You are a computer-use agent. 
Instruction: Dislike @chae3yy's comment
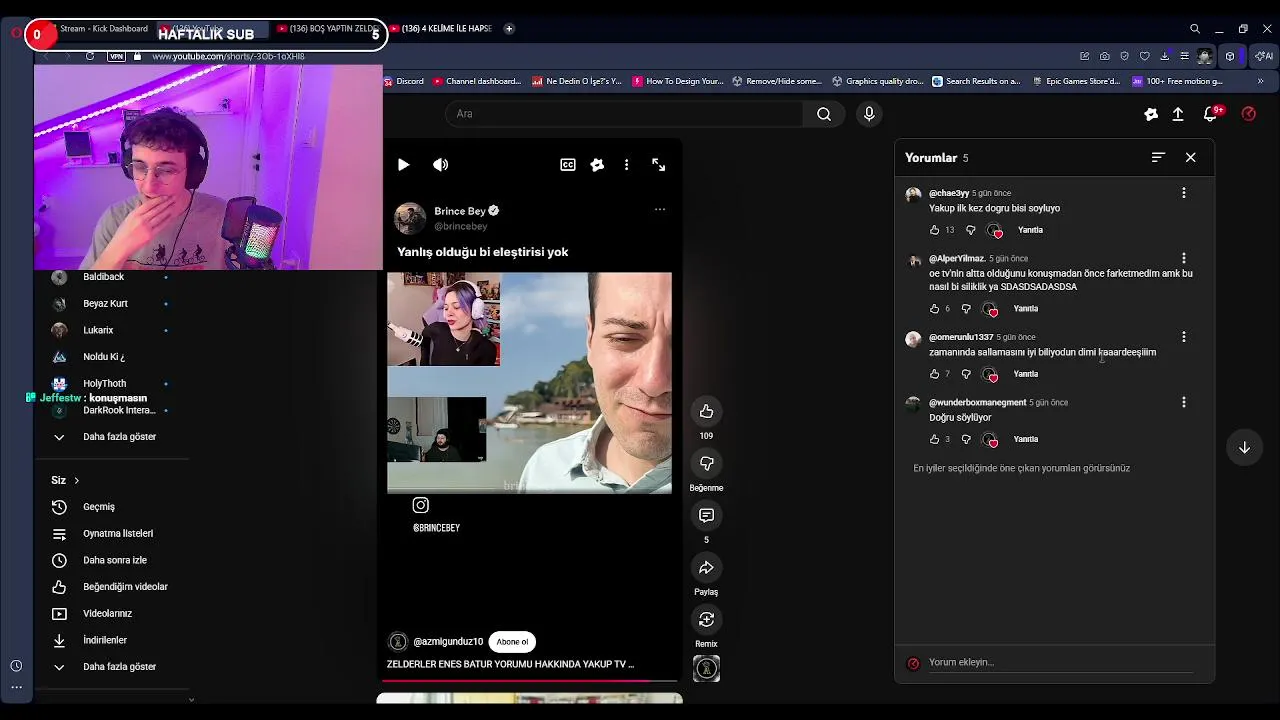pyautogui.click(x=970, y=230)
